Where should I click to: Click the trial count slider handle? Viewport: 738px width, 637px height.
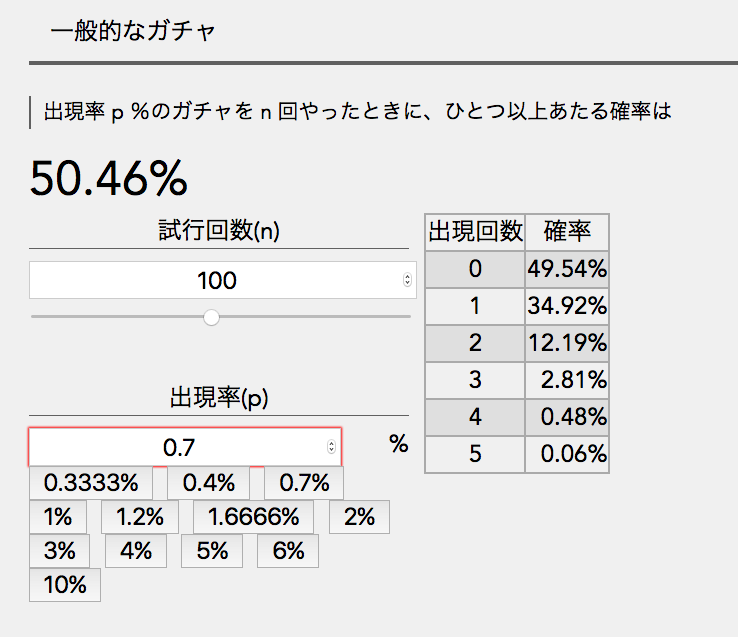[211, 317]
